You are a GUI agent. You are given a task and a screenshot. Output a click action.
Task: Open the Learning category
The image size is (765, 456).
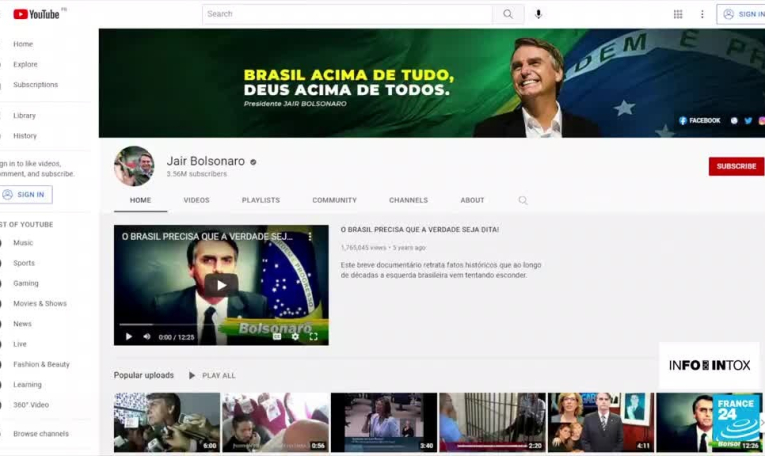27,385
